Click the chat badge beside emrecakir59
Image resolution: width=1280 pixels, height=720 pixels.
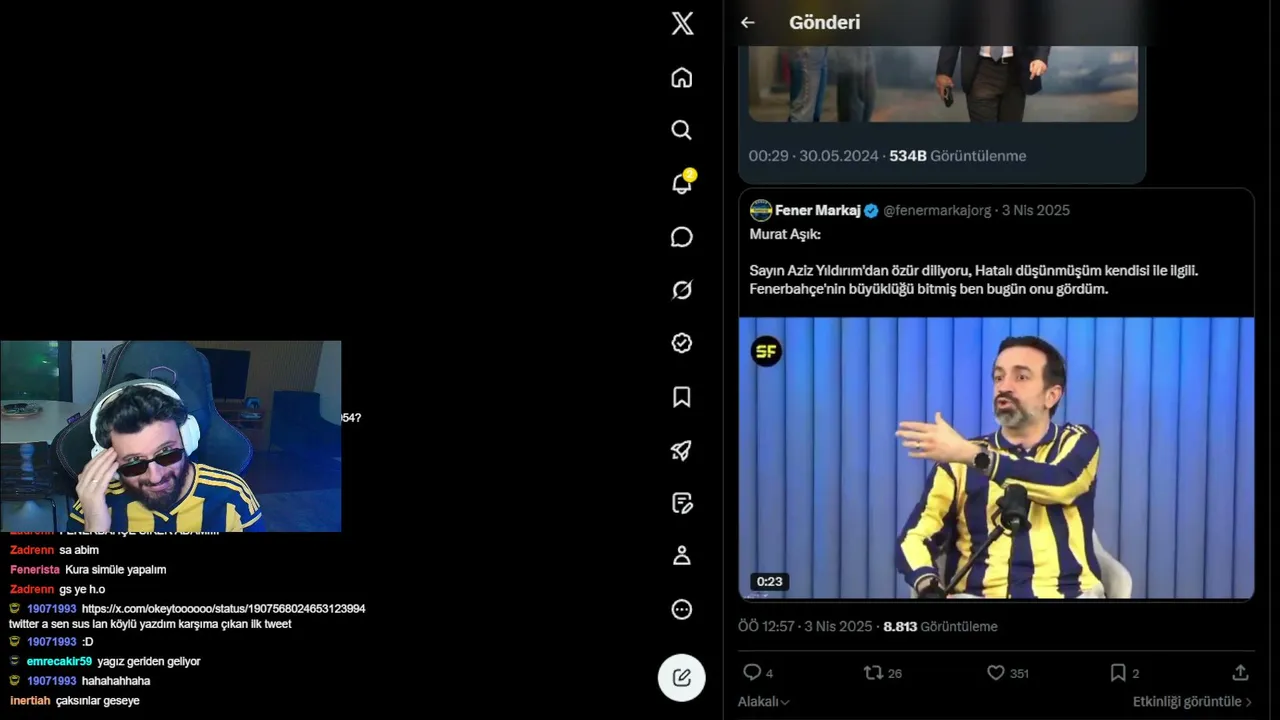point(14,661)
